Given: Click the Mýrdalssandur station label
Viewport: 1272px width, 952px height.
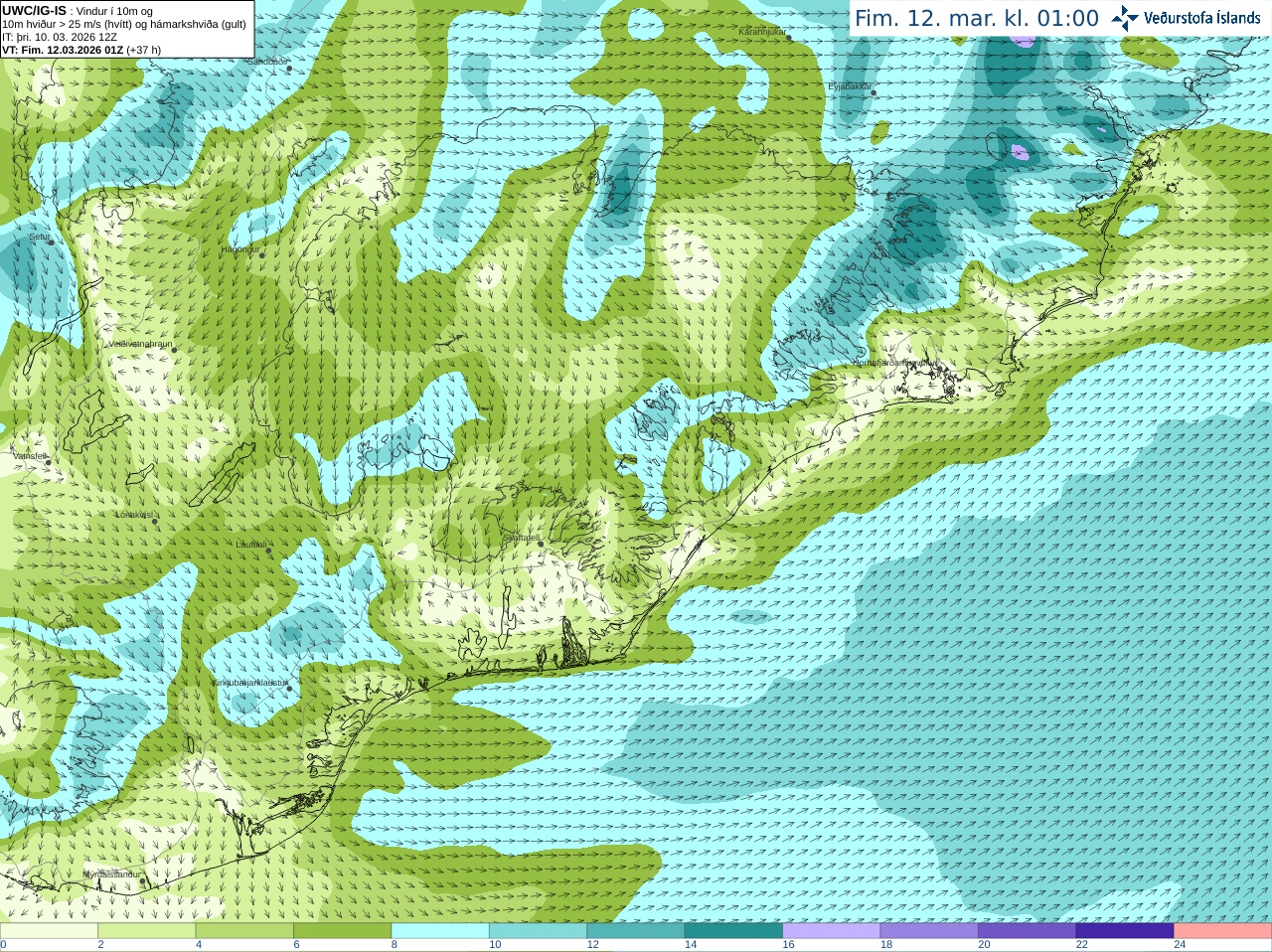Looking at the screenshot, I should click(112, 874).
